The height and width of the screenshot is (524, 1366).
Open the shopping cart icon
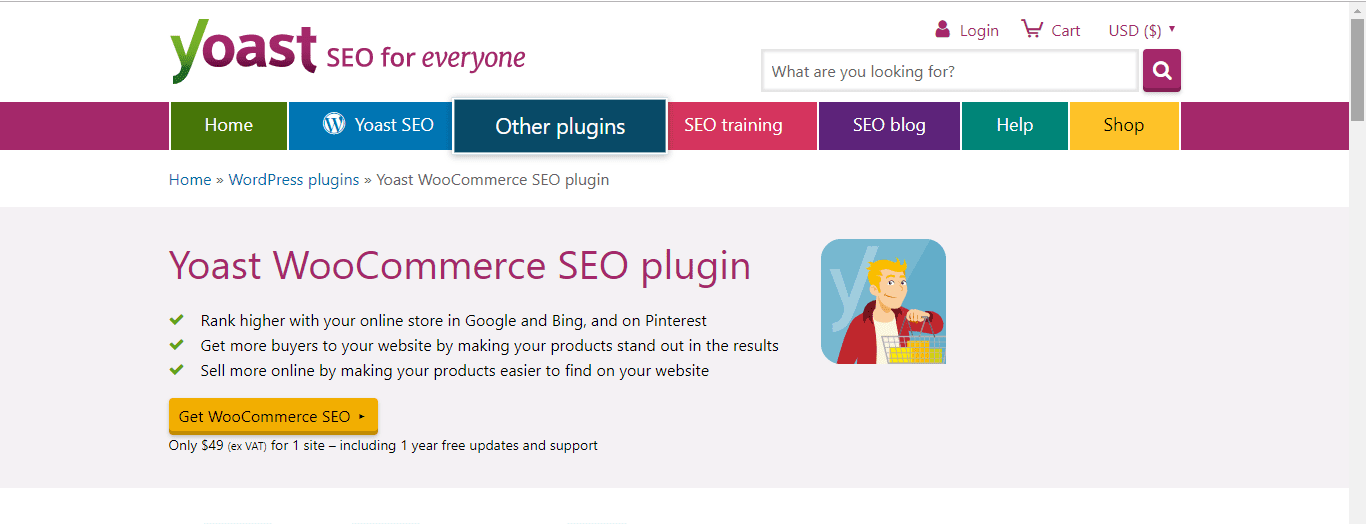pos(1031,29)
